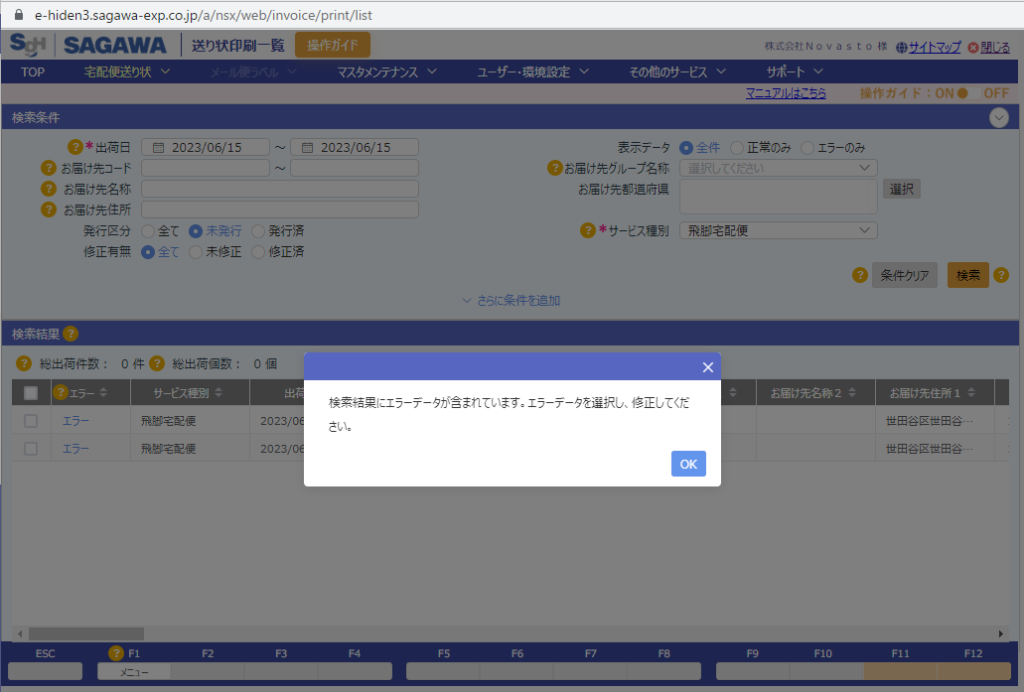This screenshot has width=1024, height=692.
Task: Click the help icon beside サービス種別
Action: [x=588, y=230]
